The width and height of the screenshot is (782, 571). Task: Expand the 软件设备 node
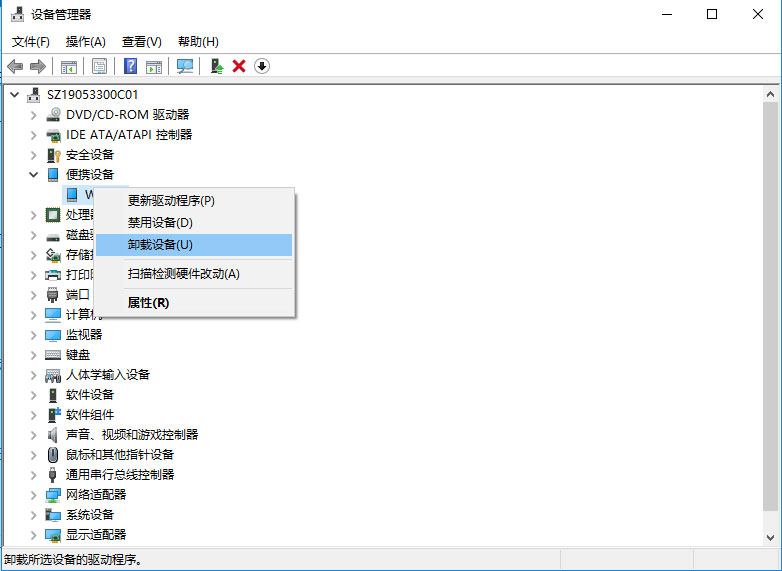33,395
